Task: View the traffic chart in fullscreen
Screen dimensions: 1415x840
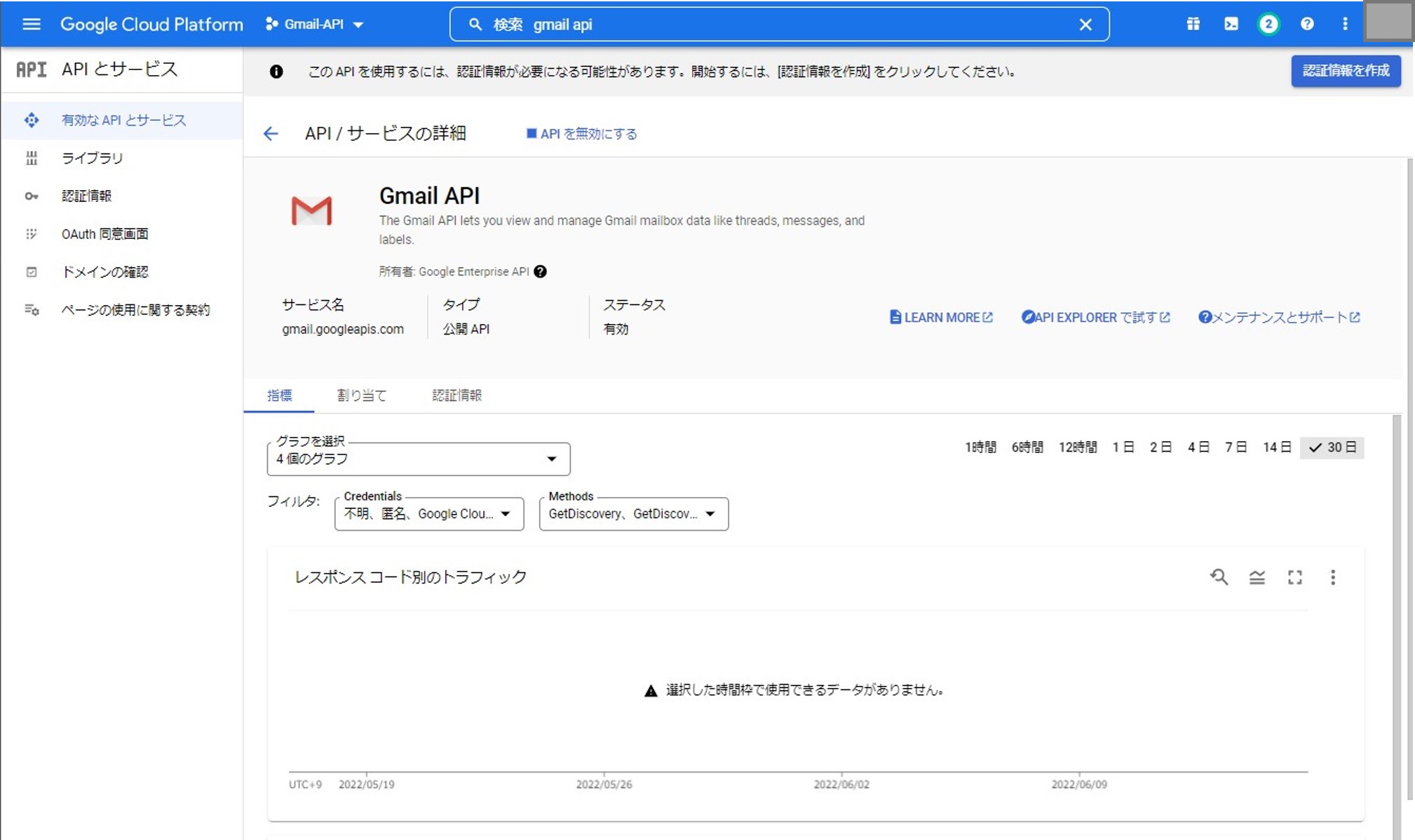Action: pos(1295,577)
